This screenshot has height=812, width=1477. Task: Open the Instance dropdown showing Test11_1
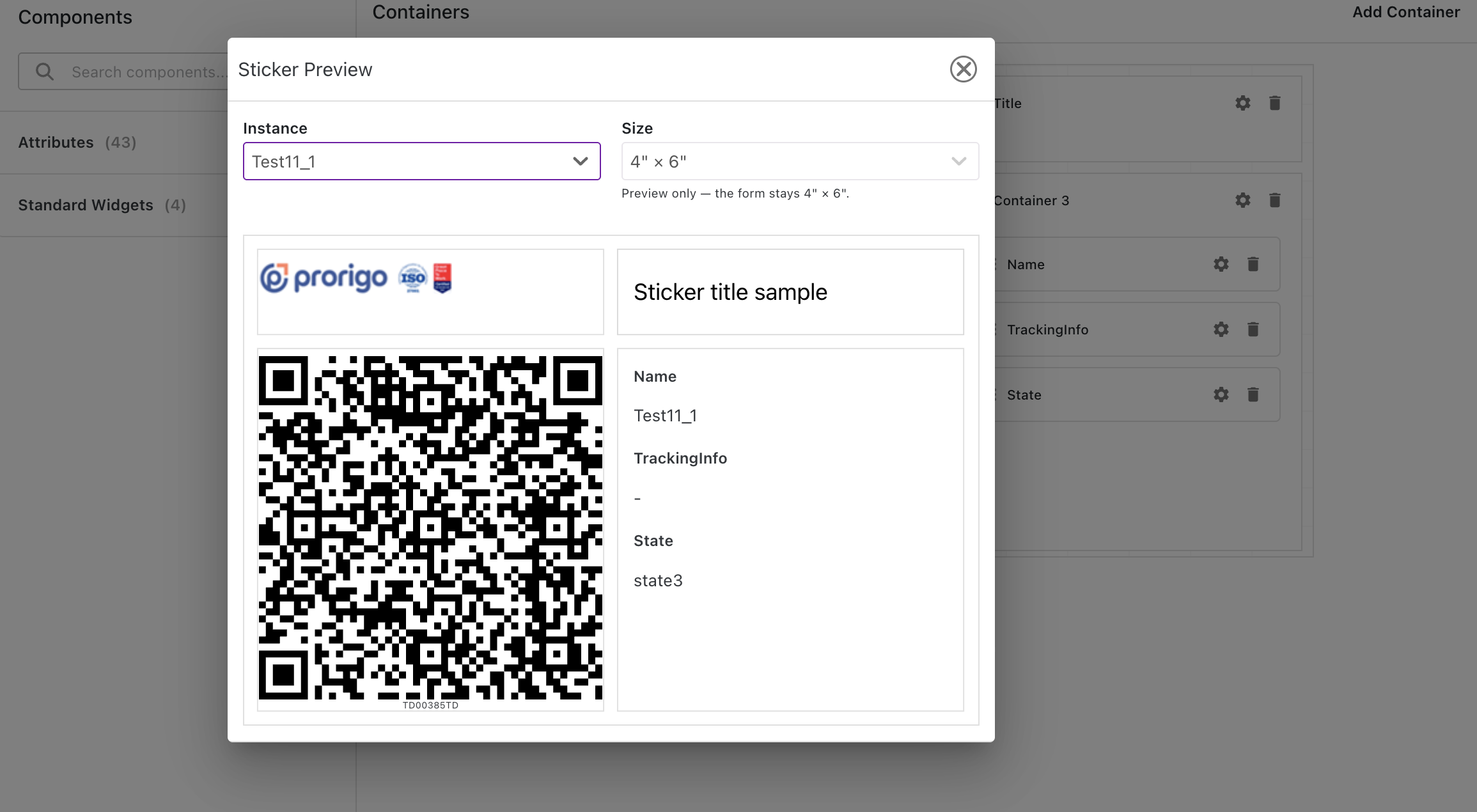pyautogui.click(x=421, y=161)
